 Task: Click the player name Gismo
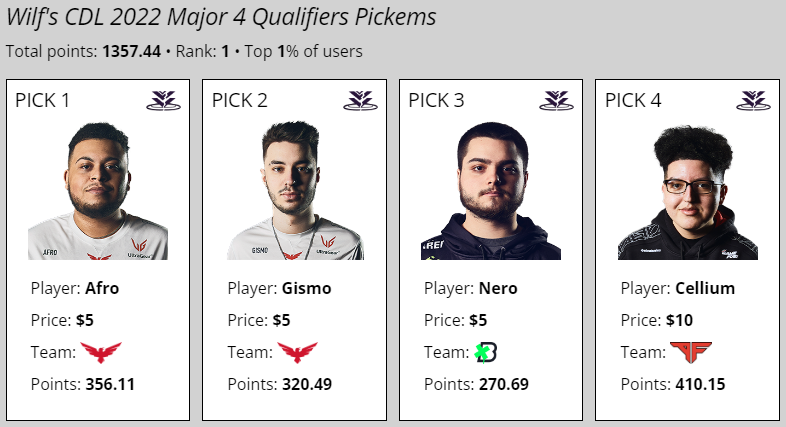point(307,288)
